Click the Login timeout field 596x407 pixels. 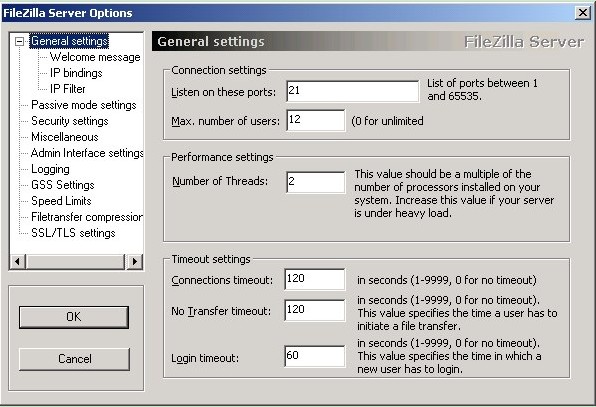click(315, 356)
